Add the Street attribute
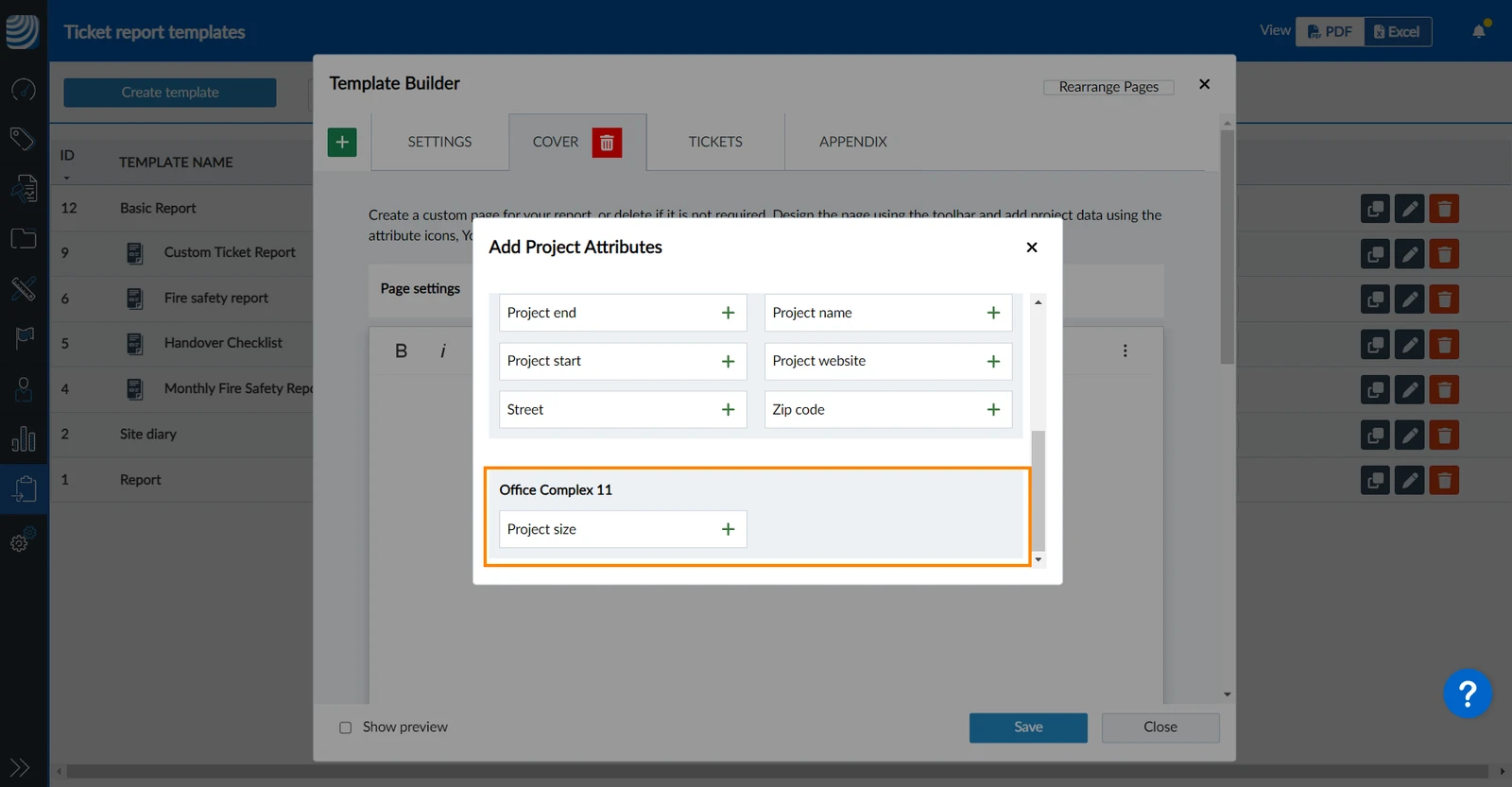Viewport: 1512px width, 787px height. (x=728, y=409)
